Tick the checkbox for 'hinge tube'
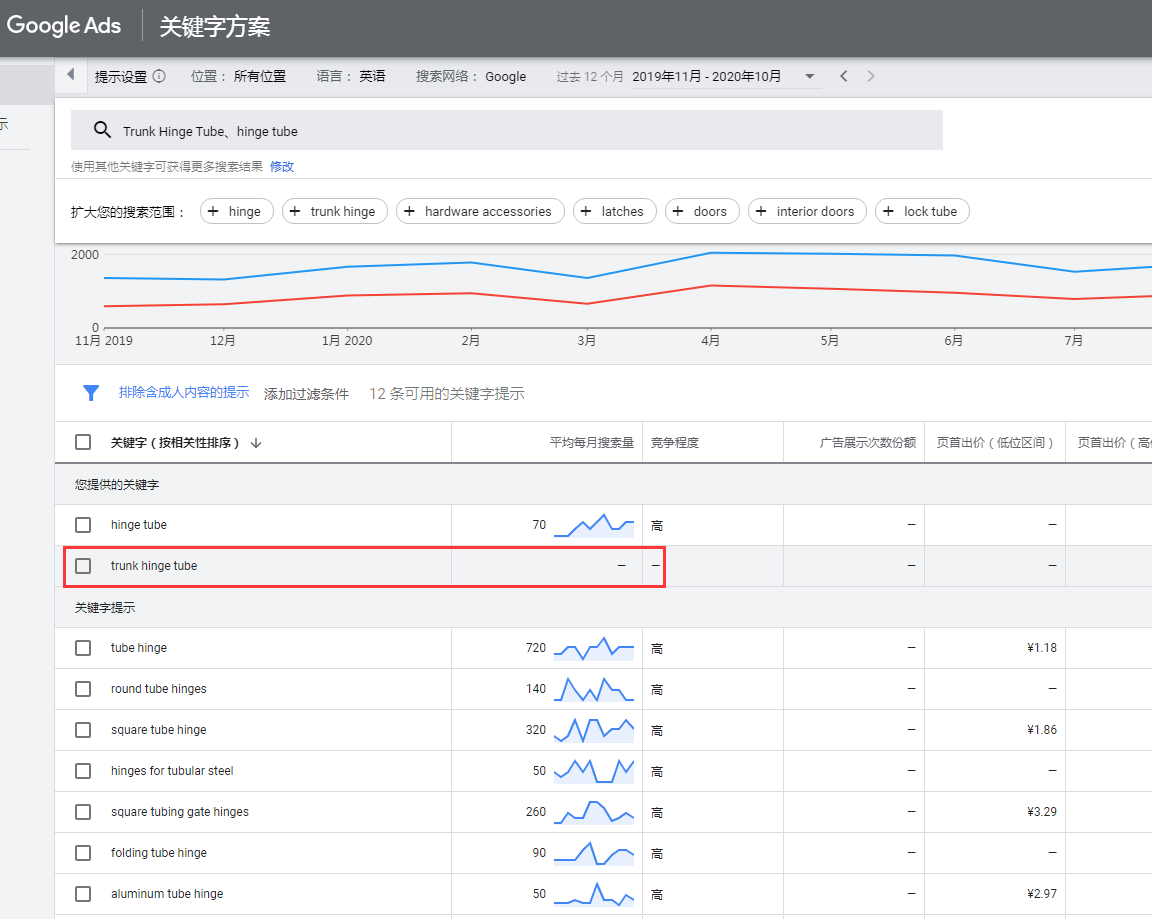The width and height of the screenshot is (1152, 919). pyautogui.click(x=83, y=525)
